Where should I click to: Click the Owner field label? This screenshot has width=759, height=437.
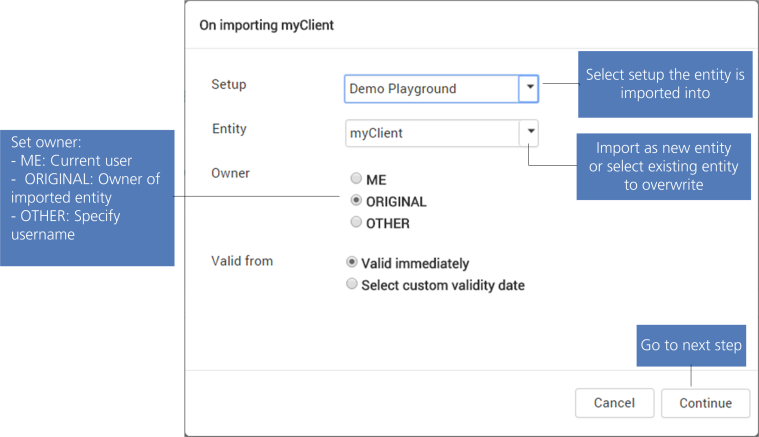[x=230, y=173]
